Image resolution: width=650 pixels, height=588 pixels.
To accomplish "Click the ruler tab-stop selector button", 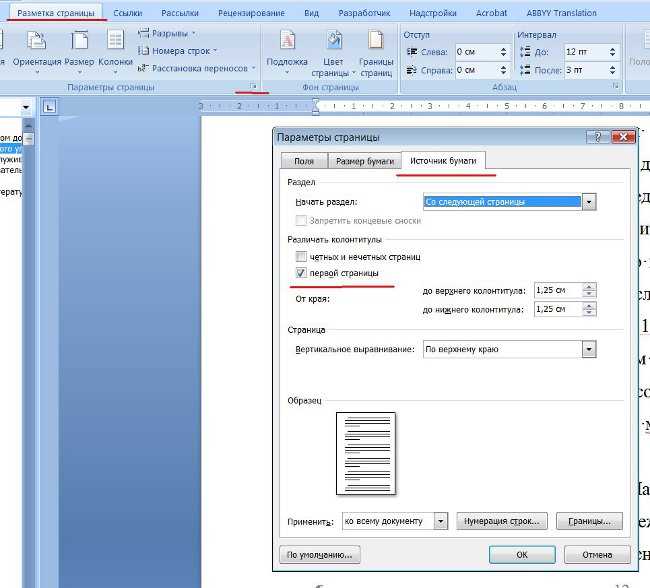I will 49,107.
